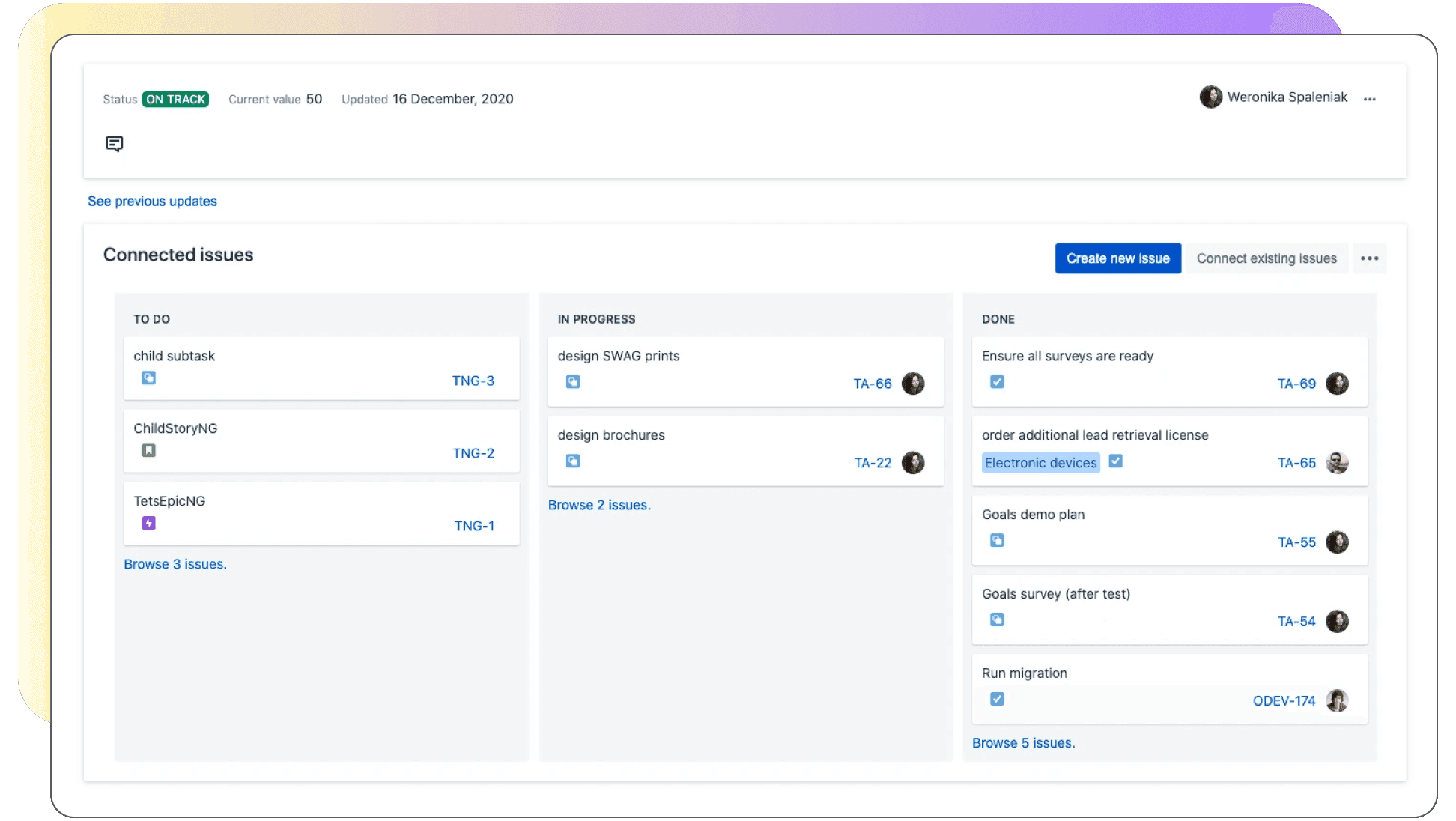Image resolution: width=1456 pixels, height=821 pixels.
Task: Toggle the Run migration completion checkbox
Action: click(997, 699)
